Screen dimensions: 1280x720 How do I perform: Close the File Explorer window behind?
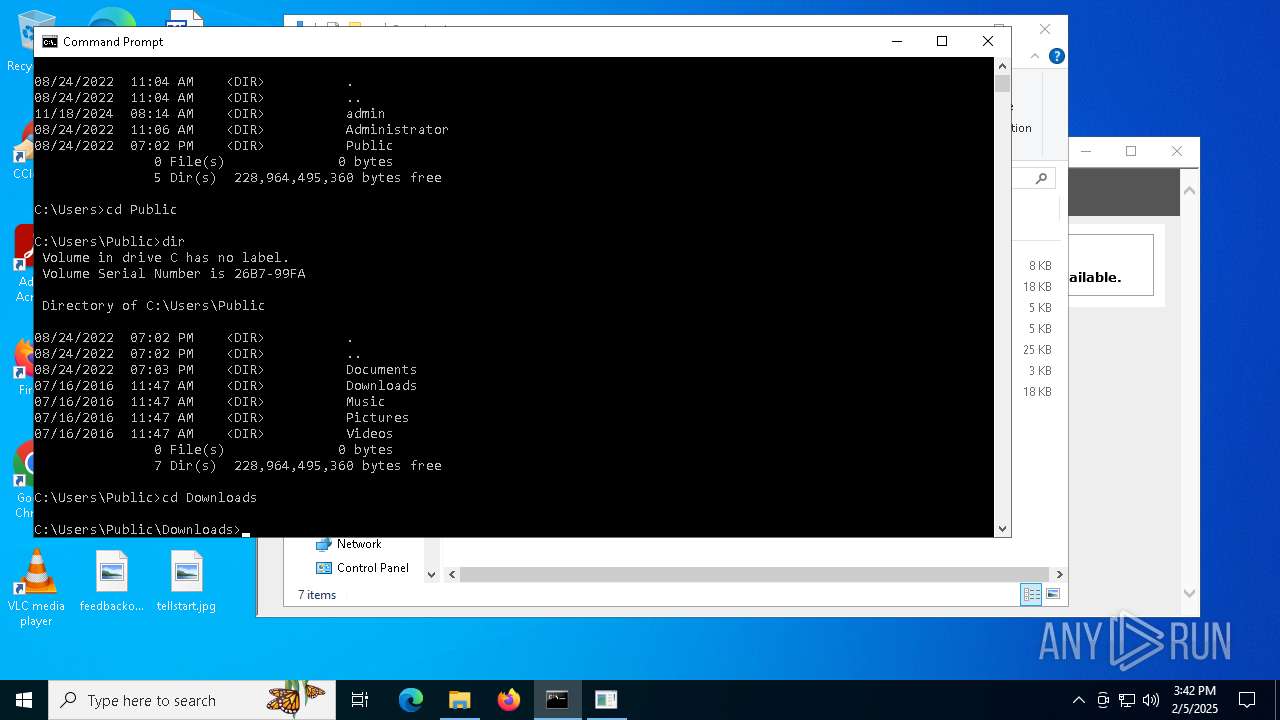1044,29
